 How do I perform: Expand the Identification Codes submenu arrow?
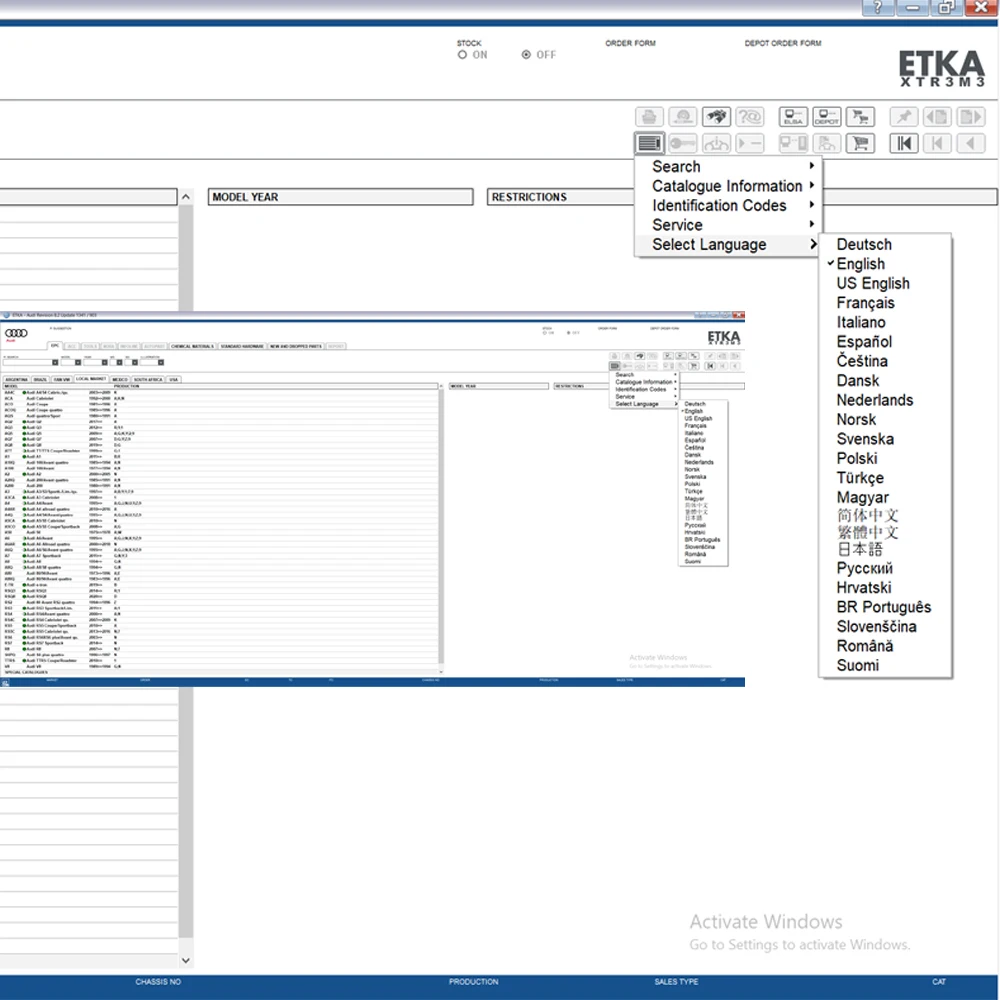click(x=812, y=205)
